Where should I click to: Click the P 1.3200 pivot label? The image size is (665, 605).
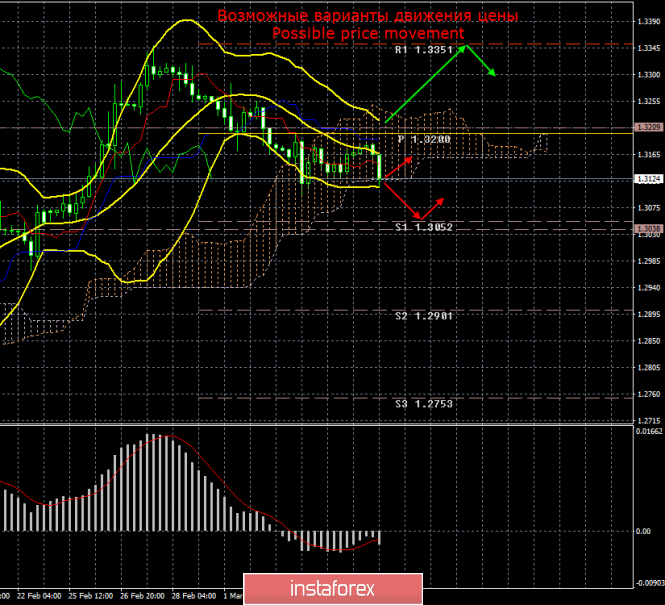point(424,139)
